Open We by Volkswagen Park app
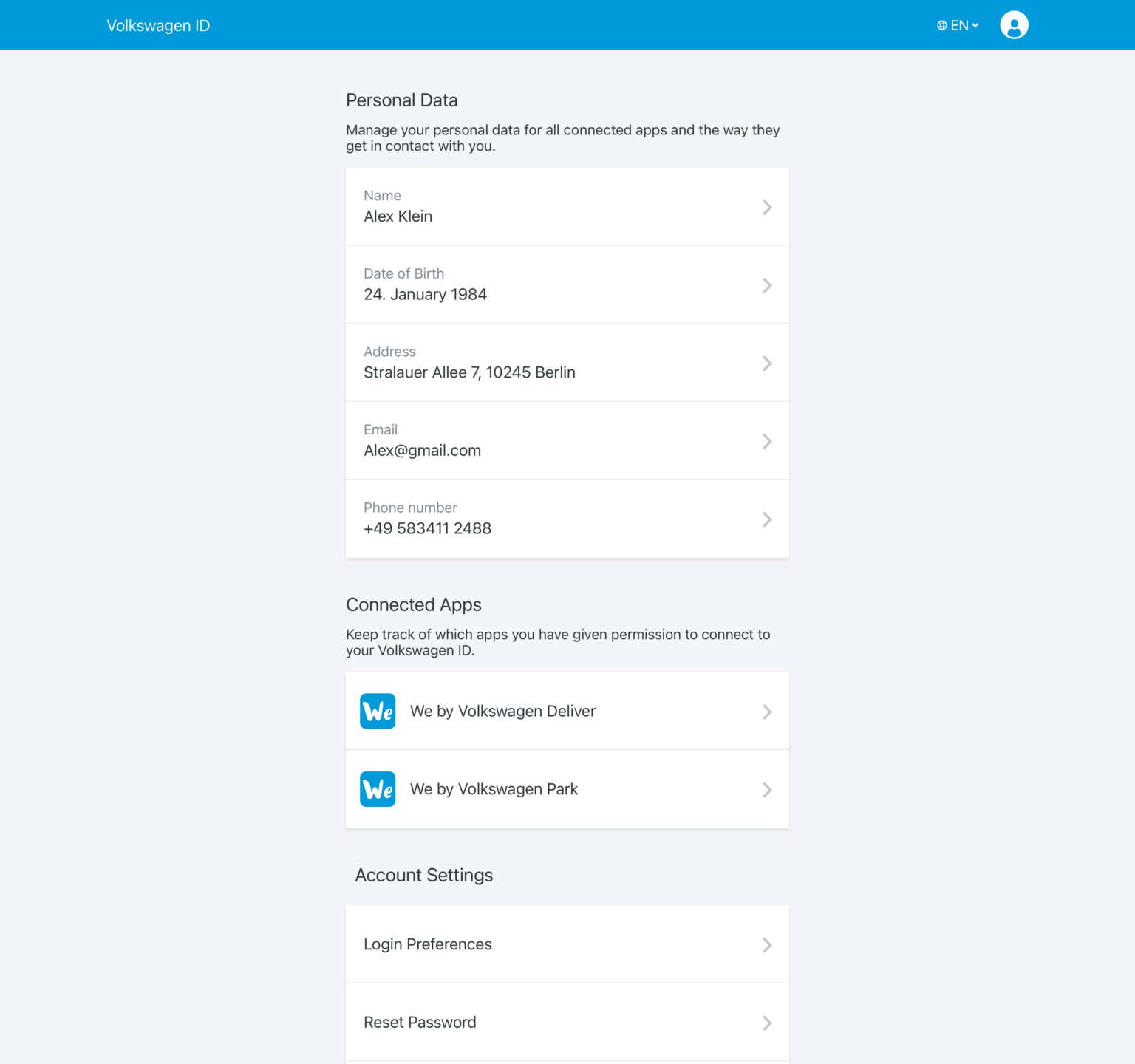Image resolution: width=1135 pixels, height=1064 pixels. pos(567,789)
